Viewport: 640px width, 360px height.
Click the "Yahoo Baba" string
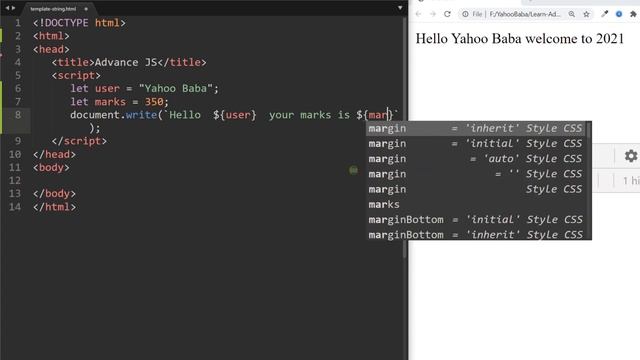pos(176,89)
